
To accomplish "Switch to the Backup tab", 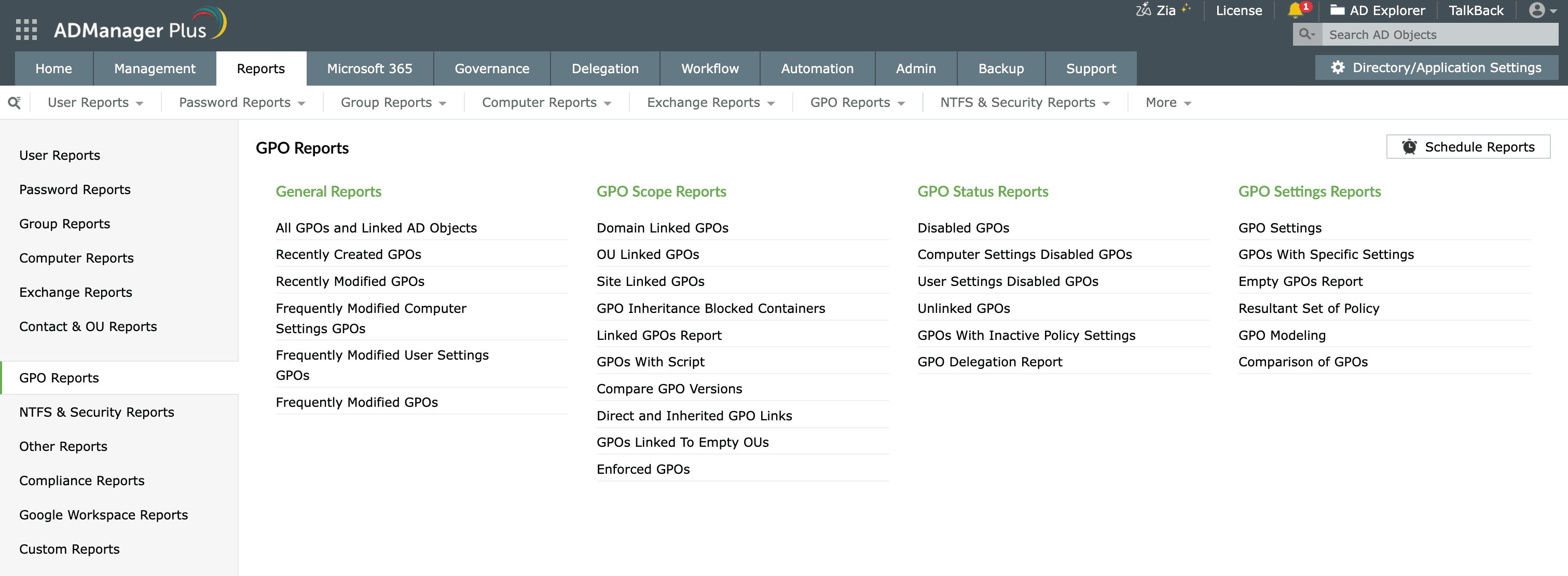I will pyautogui.click(x=1001, y=68).
